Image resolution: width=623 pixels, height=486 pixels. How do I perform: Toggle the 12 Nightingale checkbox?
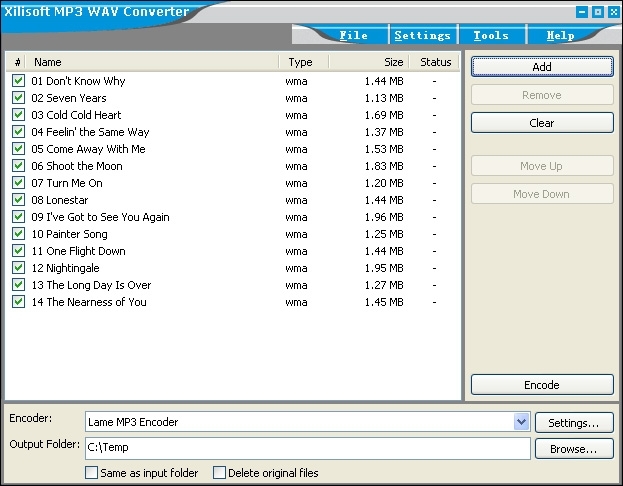[x=18, y=268]
